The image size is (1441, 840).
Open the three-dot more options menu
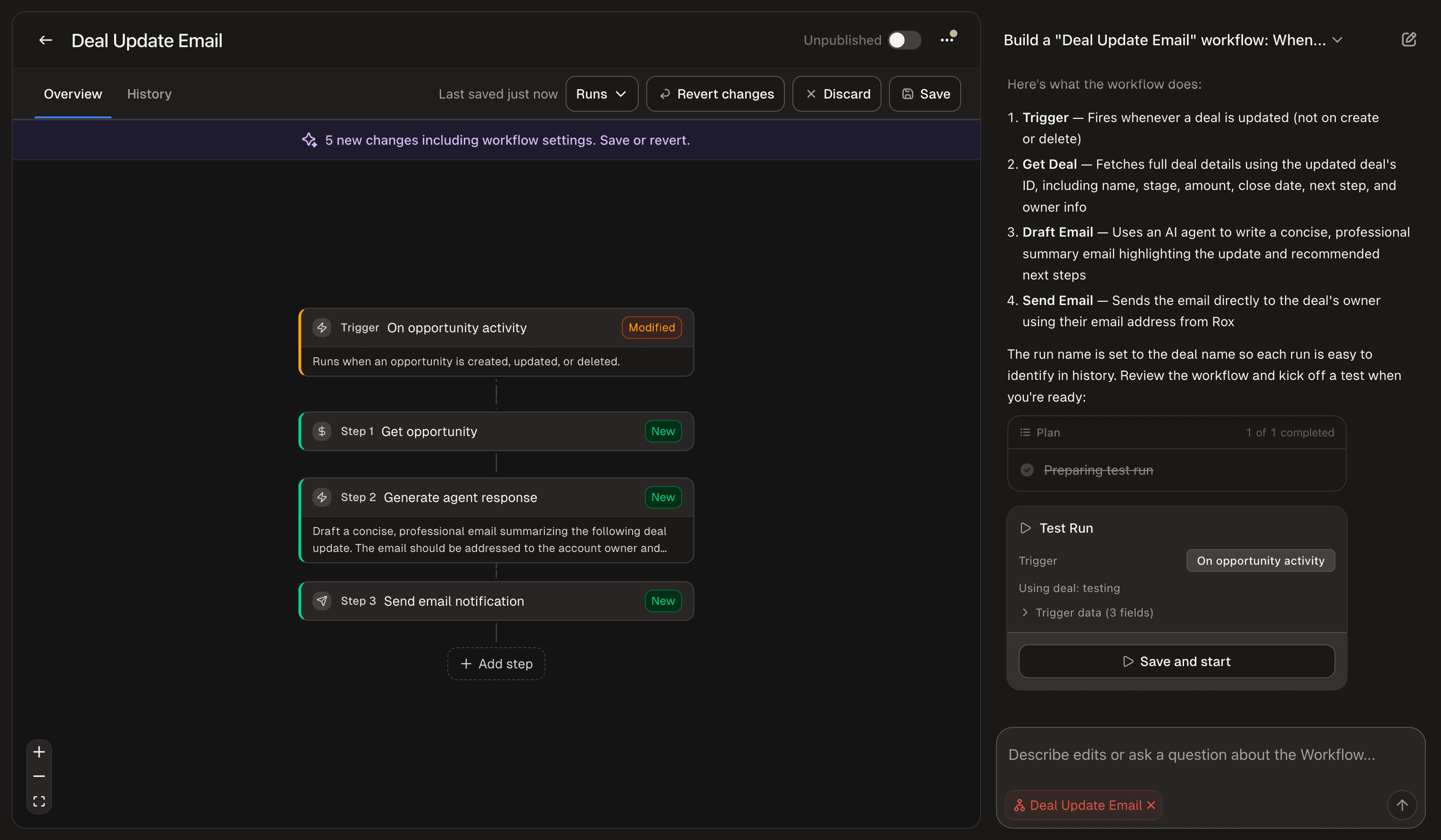(x=947, y=40)
